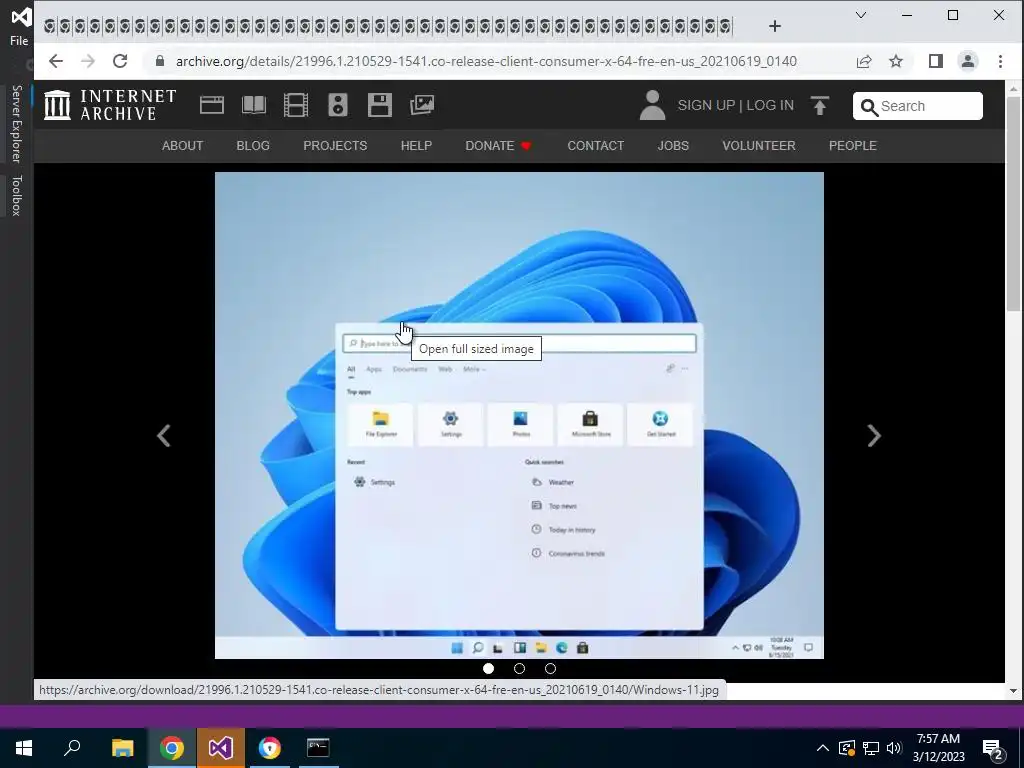1024x768 pixels.
Task: Open a new tab with the plus button
Action: click(x=775, y=26)
